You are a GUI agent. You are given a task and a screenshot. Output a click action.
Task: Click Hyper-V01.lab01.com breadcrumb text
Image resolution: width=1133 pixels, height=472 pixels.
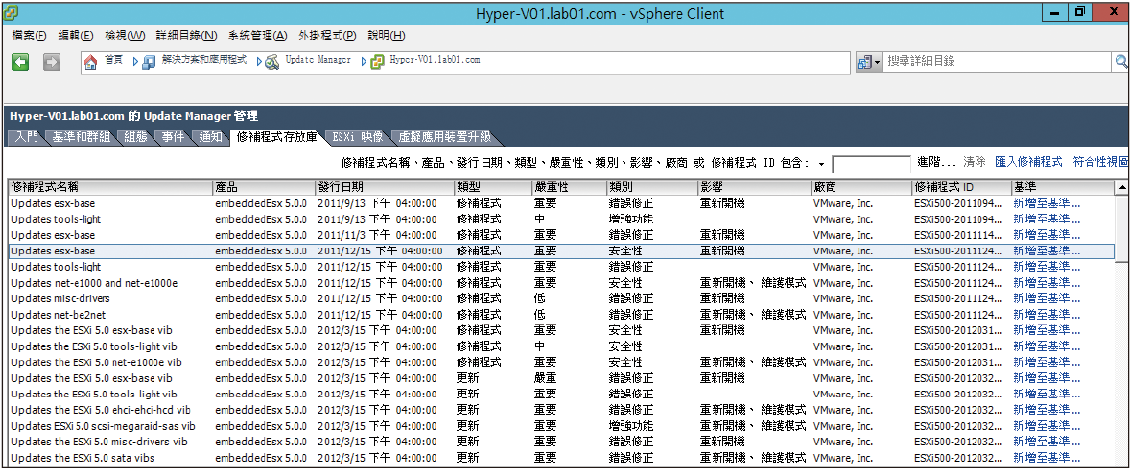434,61
